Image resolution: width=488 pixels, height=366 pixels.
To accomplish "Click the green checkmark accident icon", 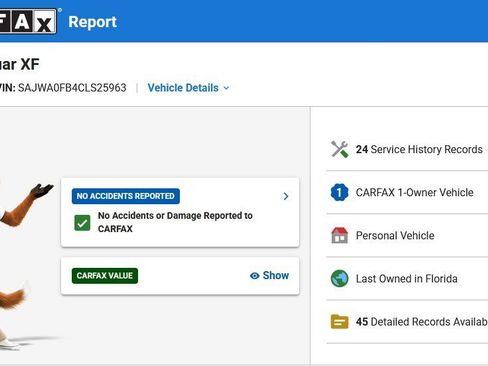I will pyautogui.click(x=82, y=223).
